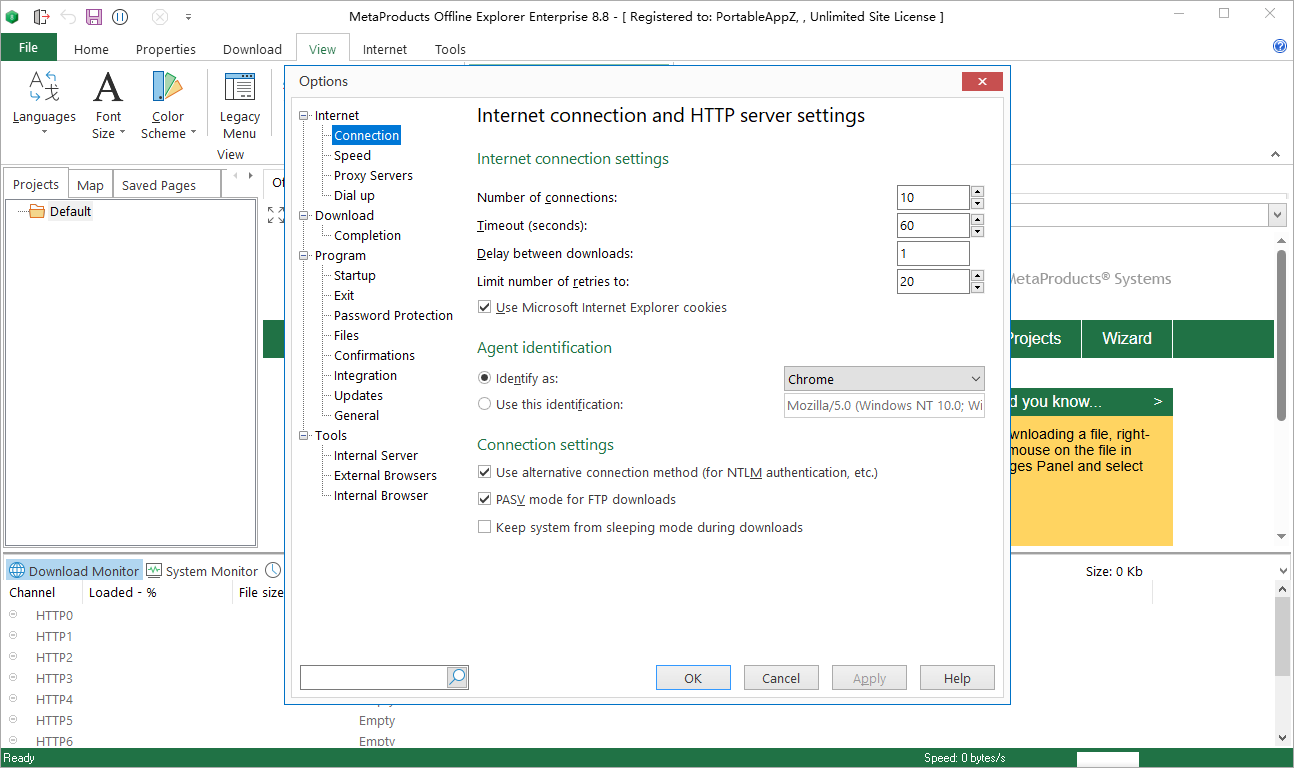
Task: Open the Identify as Chrome dropdown
Action: [x=883, y=379]
